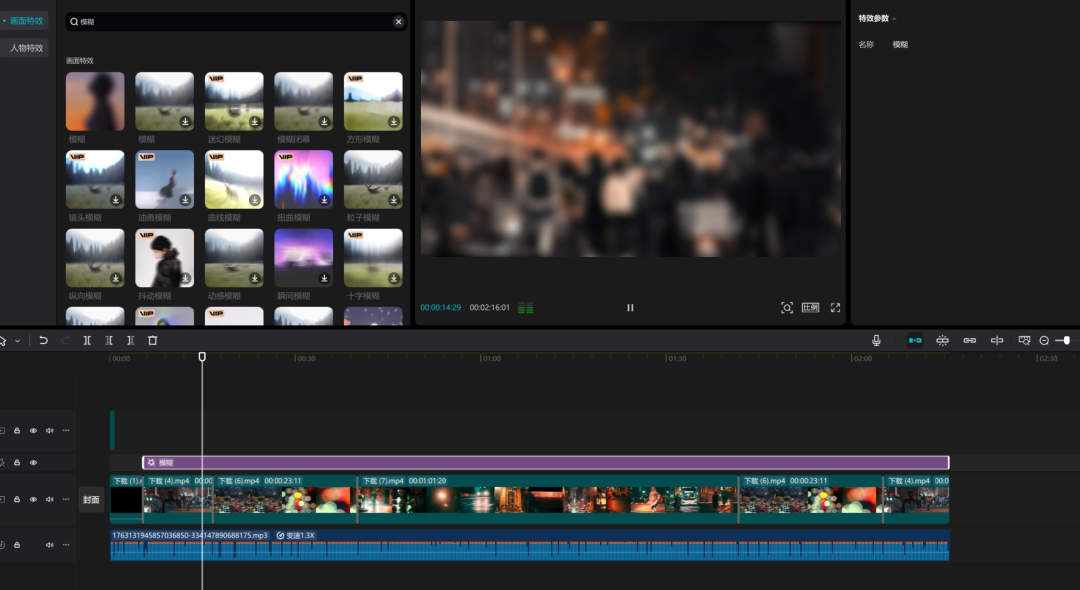
Task: Click the microphone record voiceover icon
Action: point(876,341)
